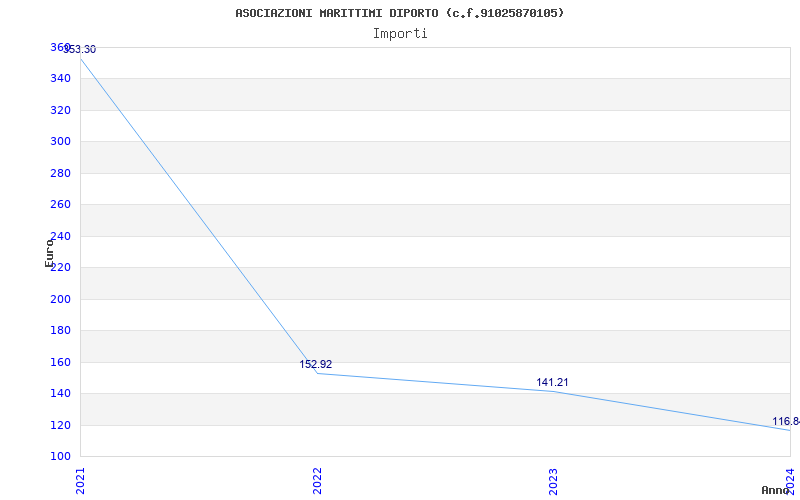Click the 2023 x-axis year label
The height and width of the screenshot is (500, 800).
(554, 480)
